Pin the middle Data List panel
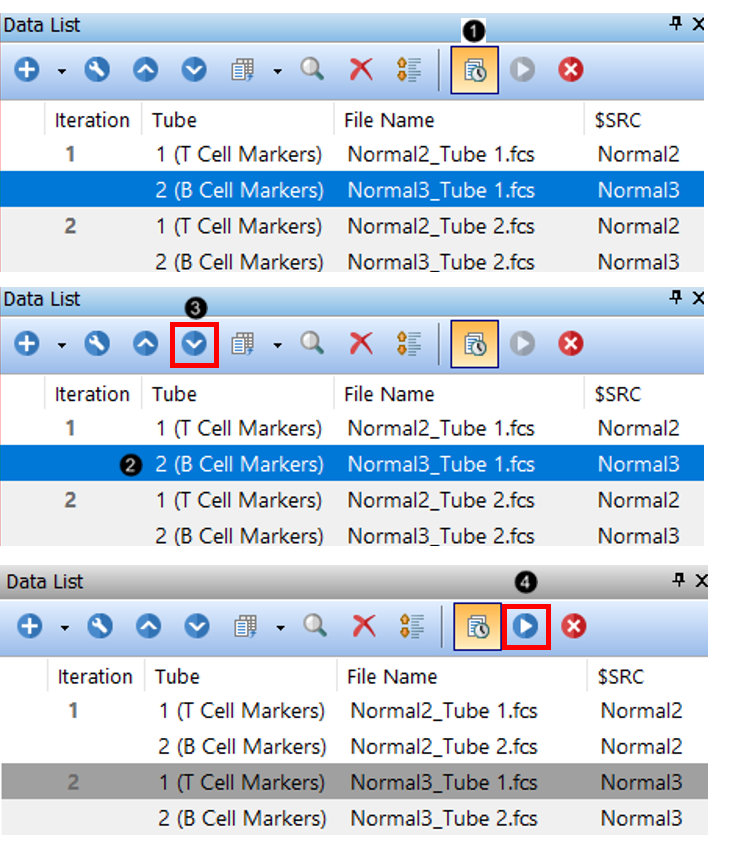This screenshot has height=842, width=754. (676, 297)
